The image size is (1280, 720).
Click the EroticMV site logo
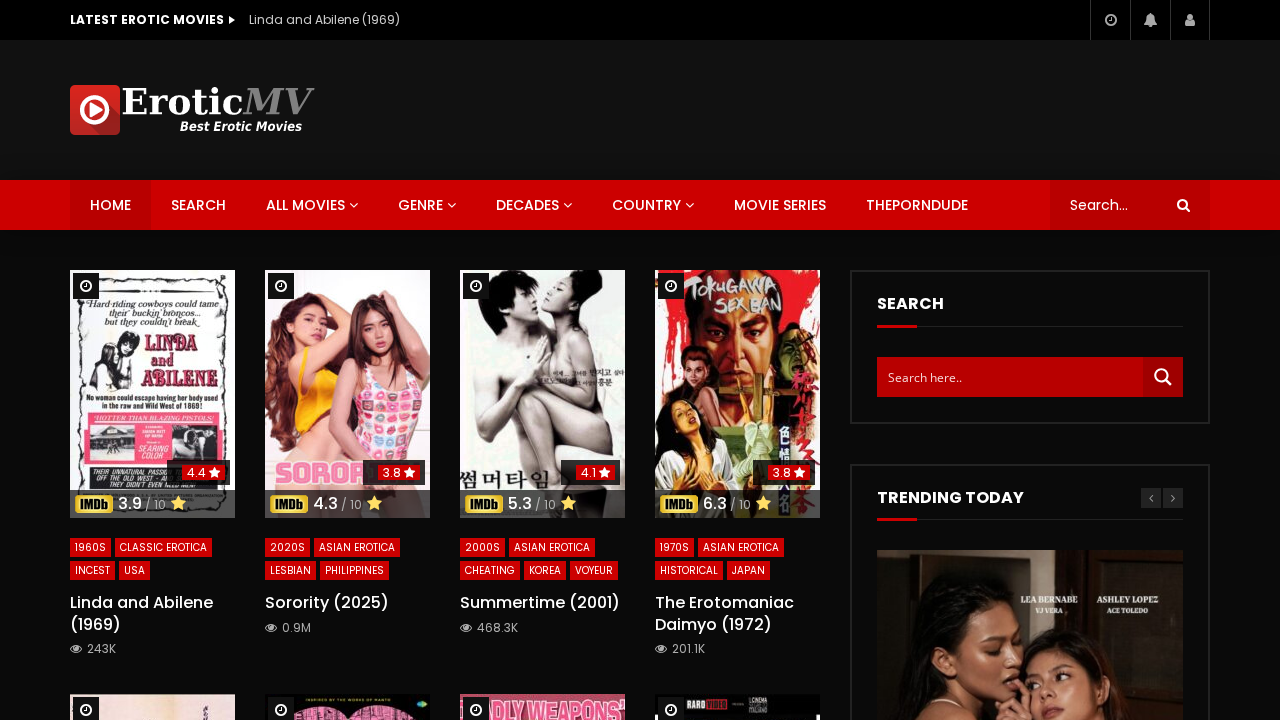click(192, 110)
